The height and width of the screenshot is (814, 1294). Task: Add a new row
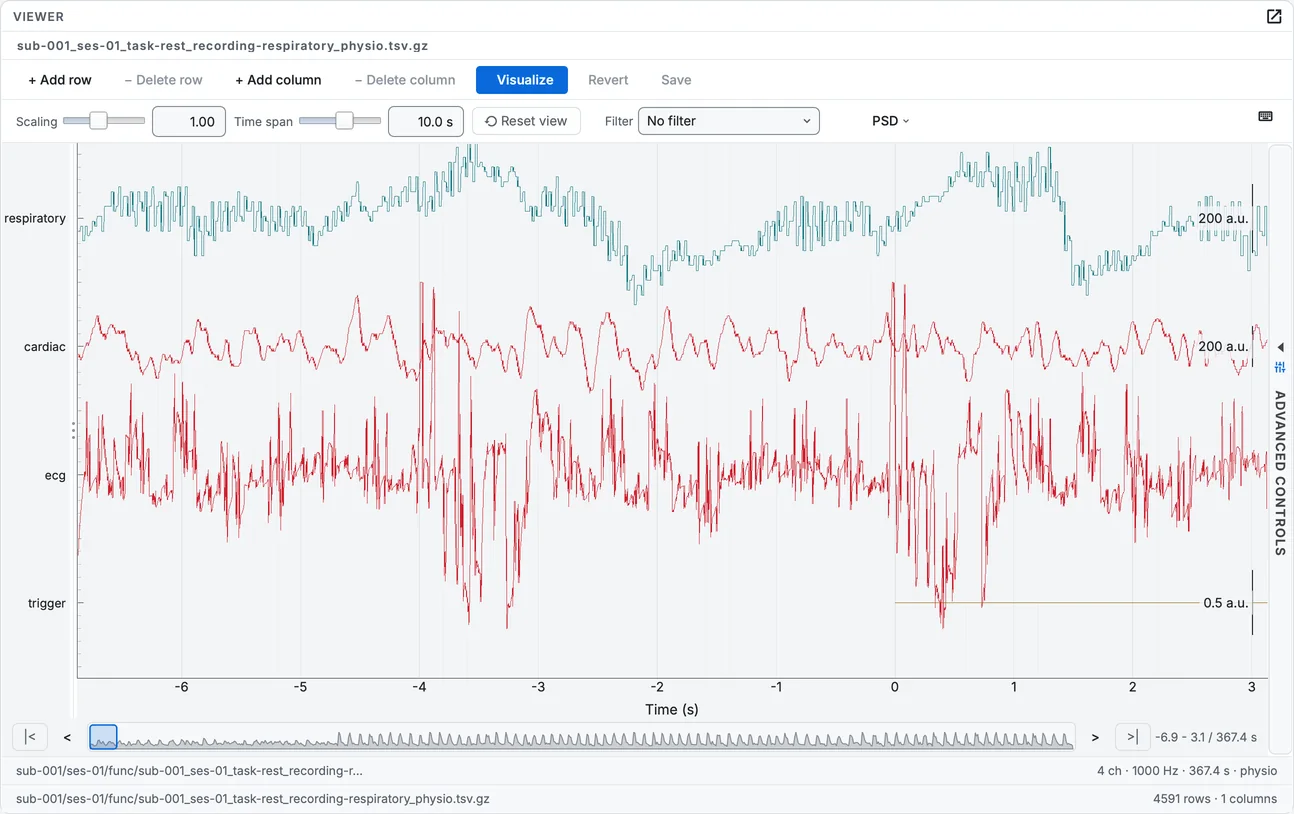click(x=60, y=80)
